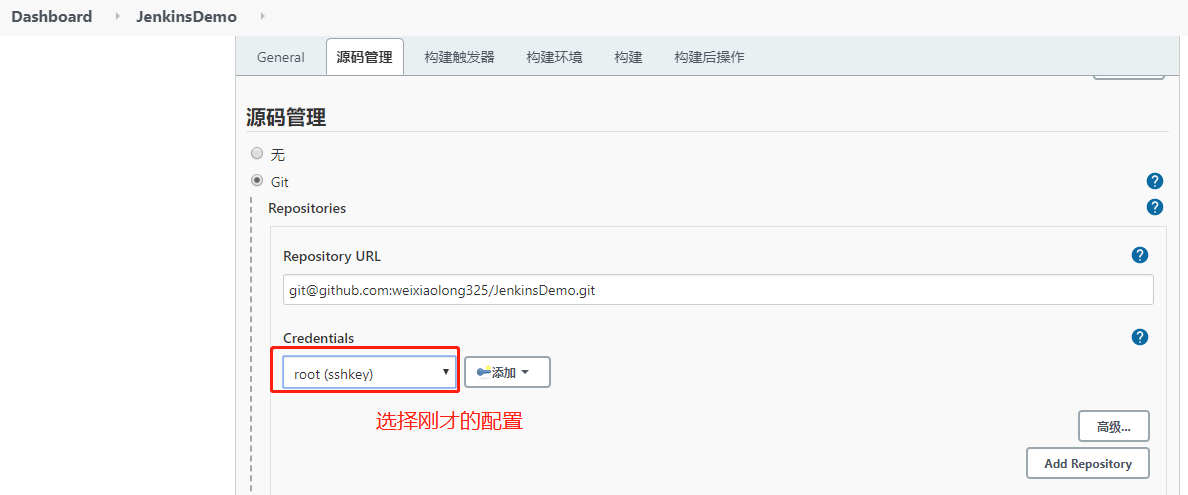The height and width of the screenshot is (495, 1188).
Task: Open the root (sshkey) credentials dropdown
Action: [369, 373]
